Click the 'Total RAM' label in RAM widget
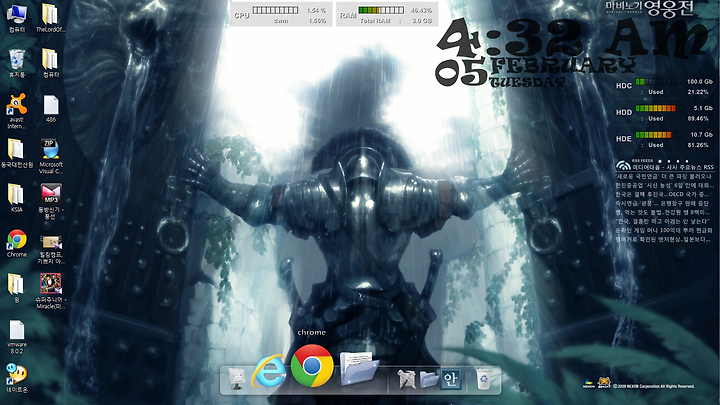 coord(375,21)
